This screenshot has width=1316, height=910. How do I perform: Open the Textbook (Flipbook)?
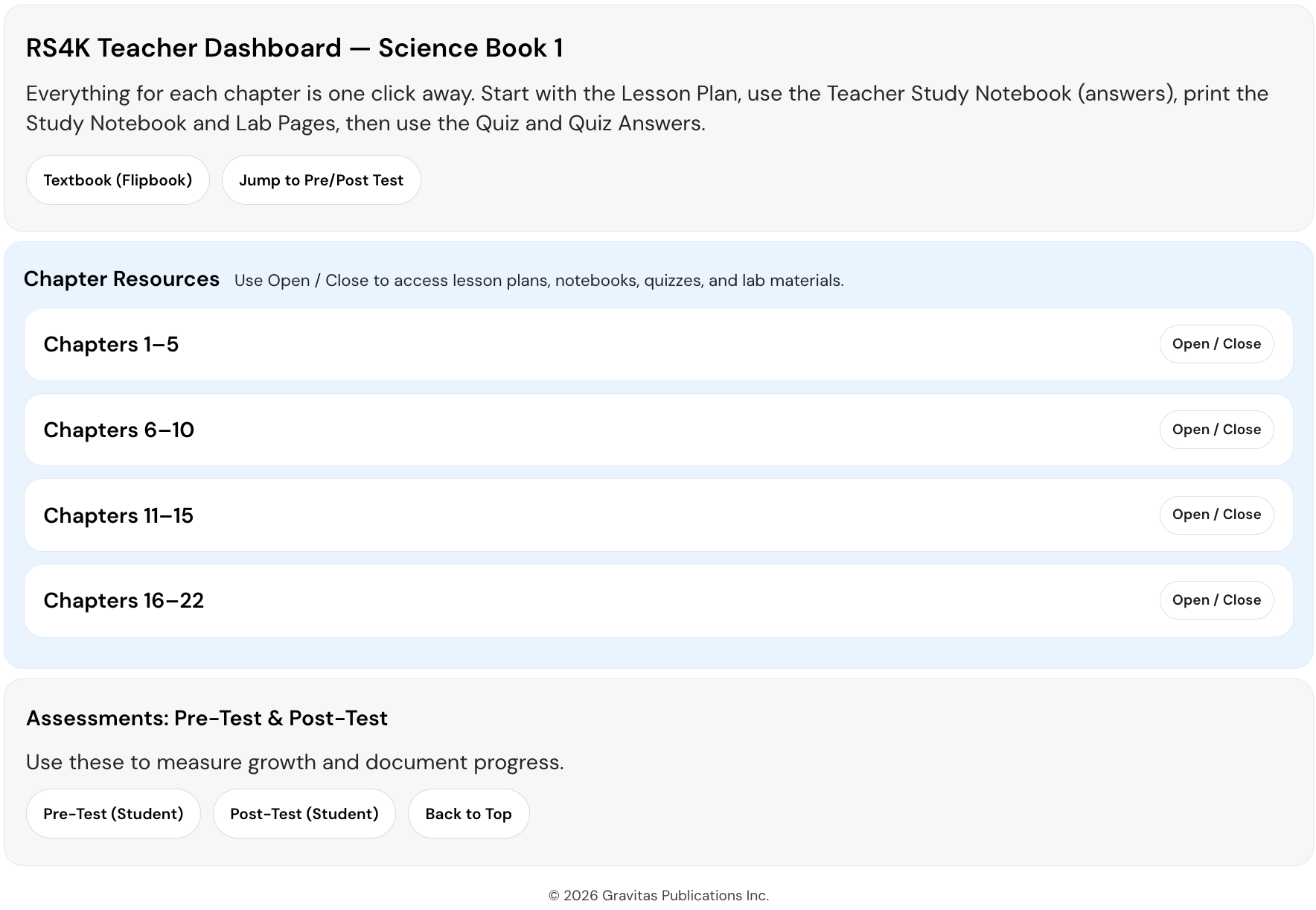118,179
